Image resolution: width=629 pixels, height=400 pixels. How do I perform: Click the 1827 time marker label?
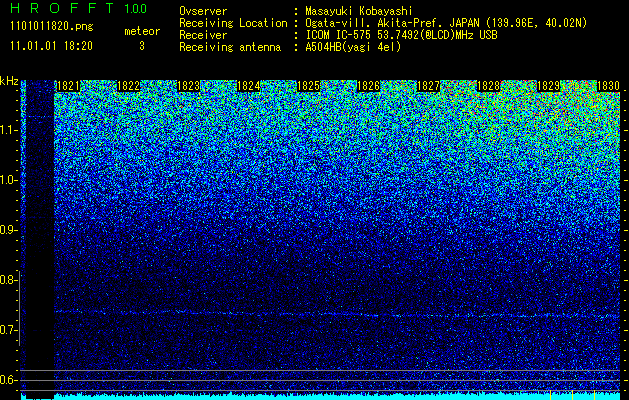tap(428, 86)
